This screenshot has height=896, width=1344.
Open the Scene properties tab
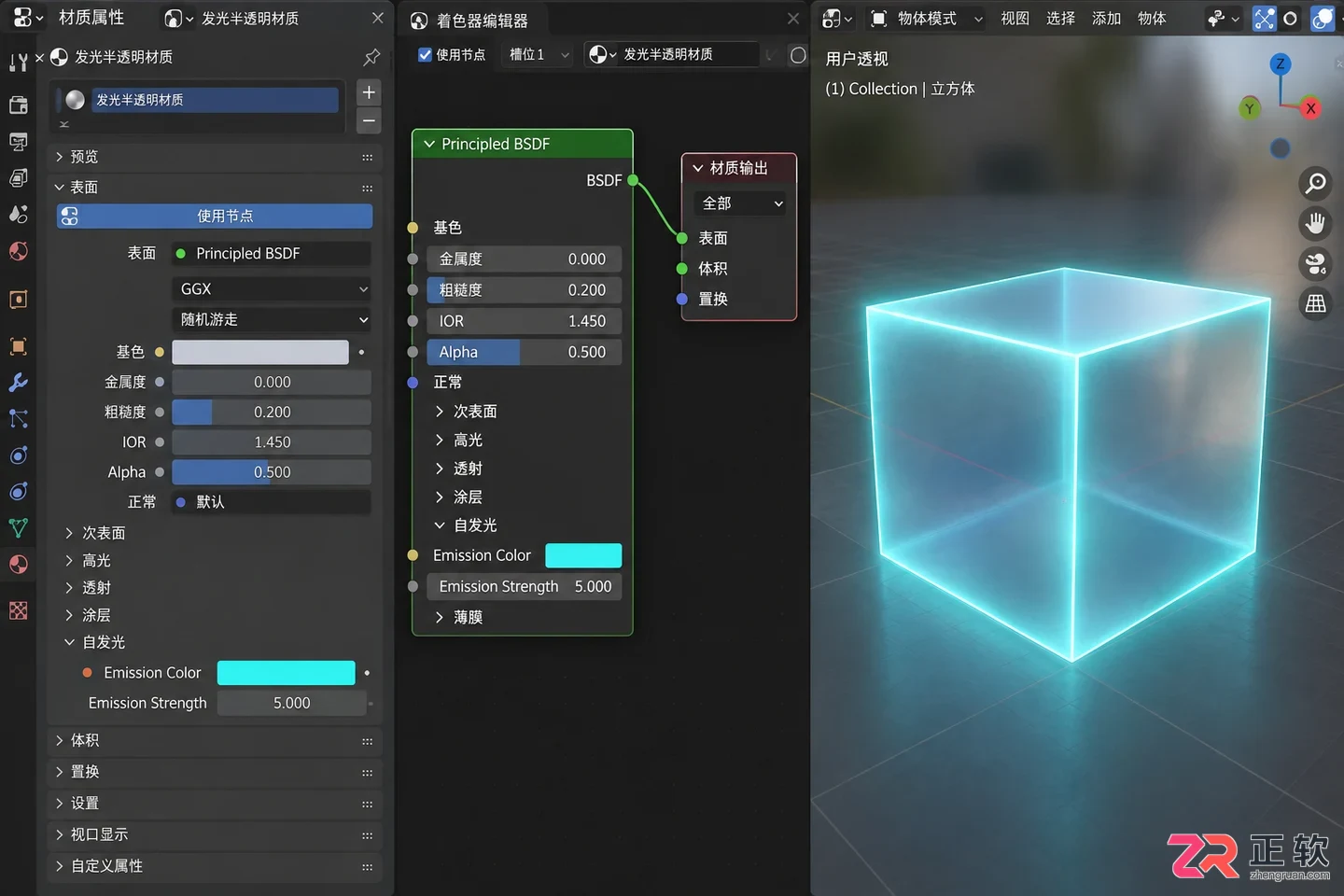pyautogui.click(x=18, y=214)
